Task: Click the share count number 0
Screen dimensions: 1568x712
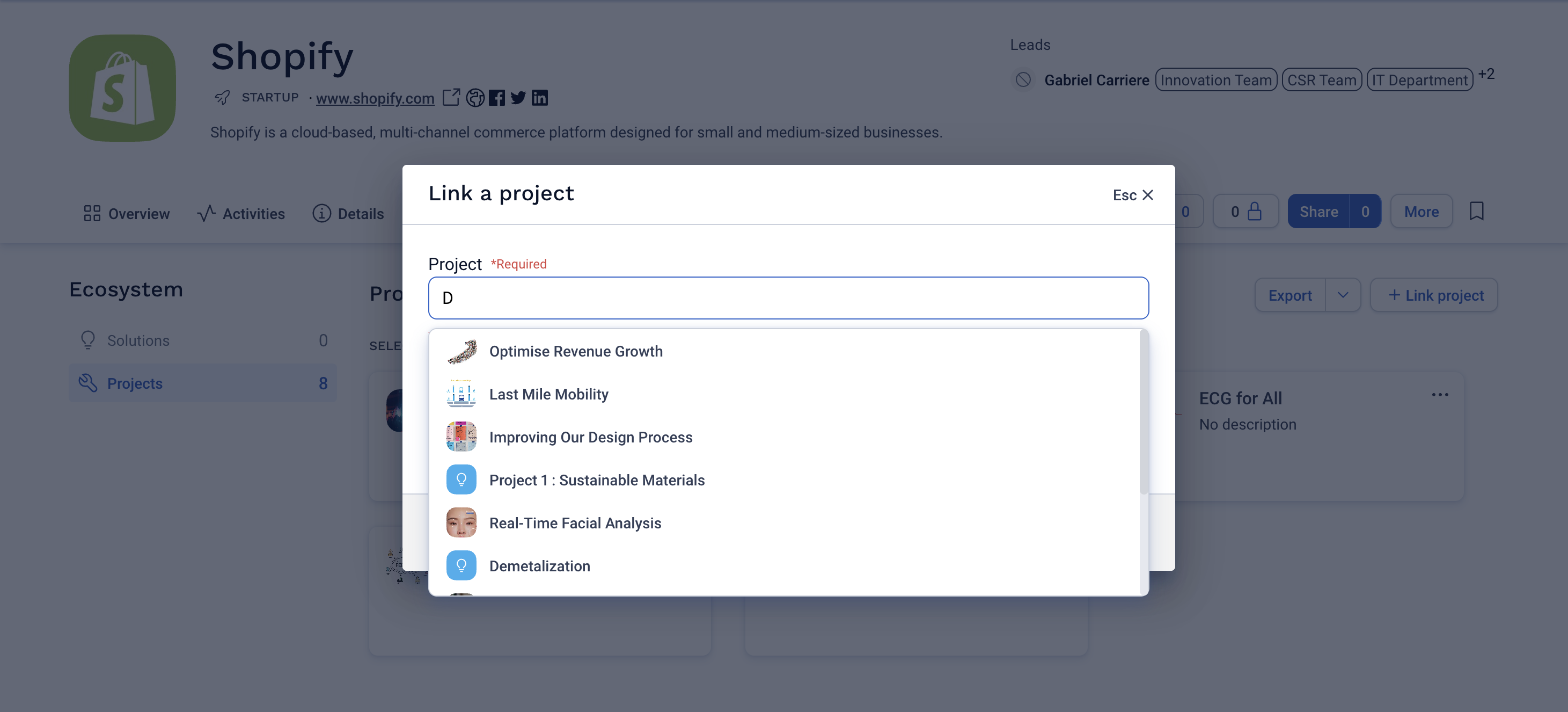Action: click(x=1365, y=212)
